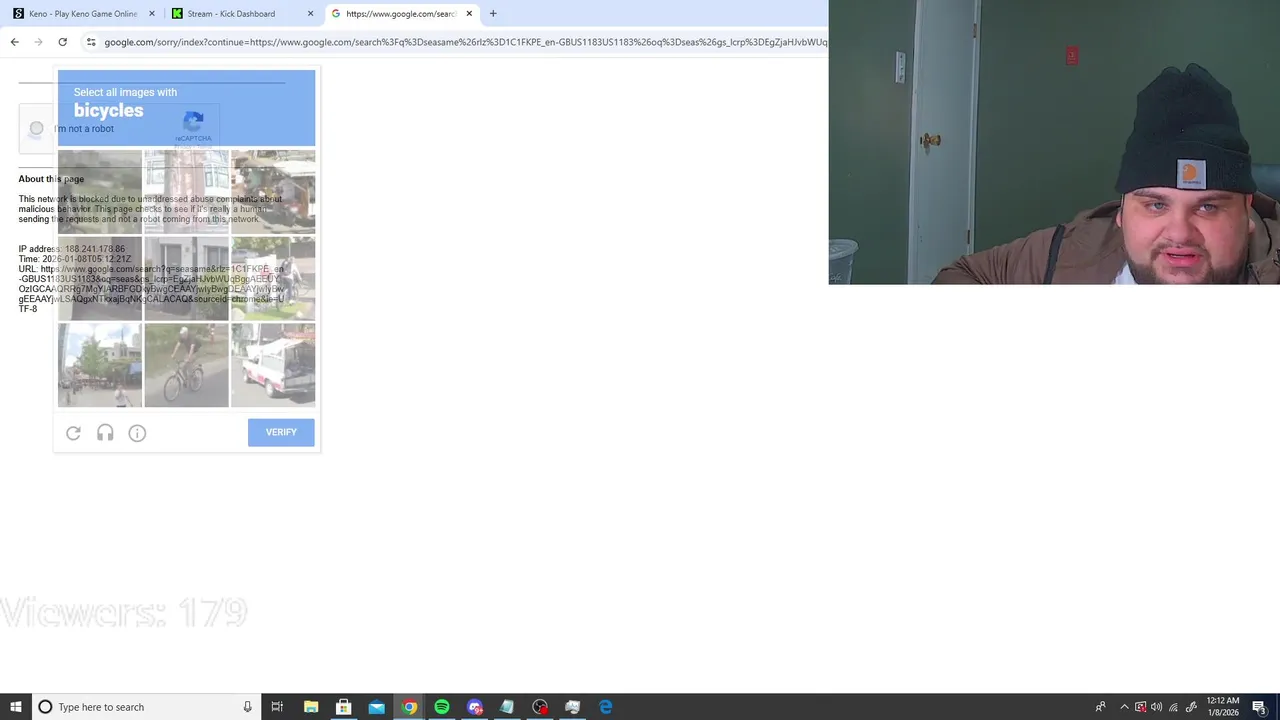This screenshot has width=1280, height=720.
Task: Select the white pickup truck tile
Action: click(273, 365)
